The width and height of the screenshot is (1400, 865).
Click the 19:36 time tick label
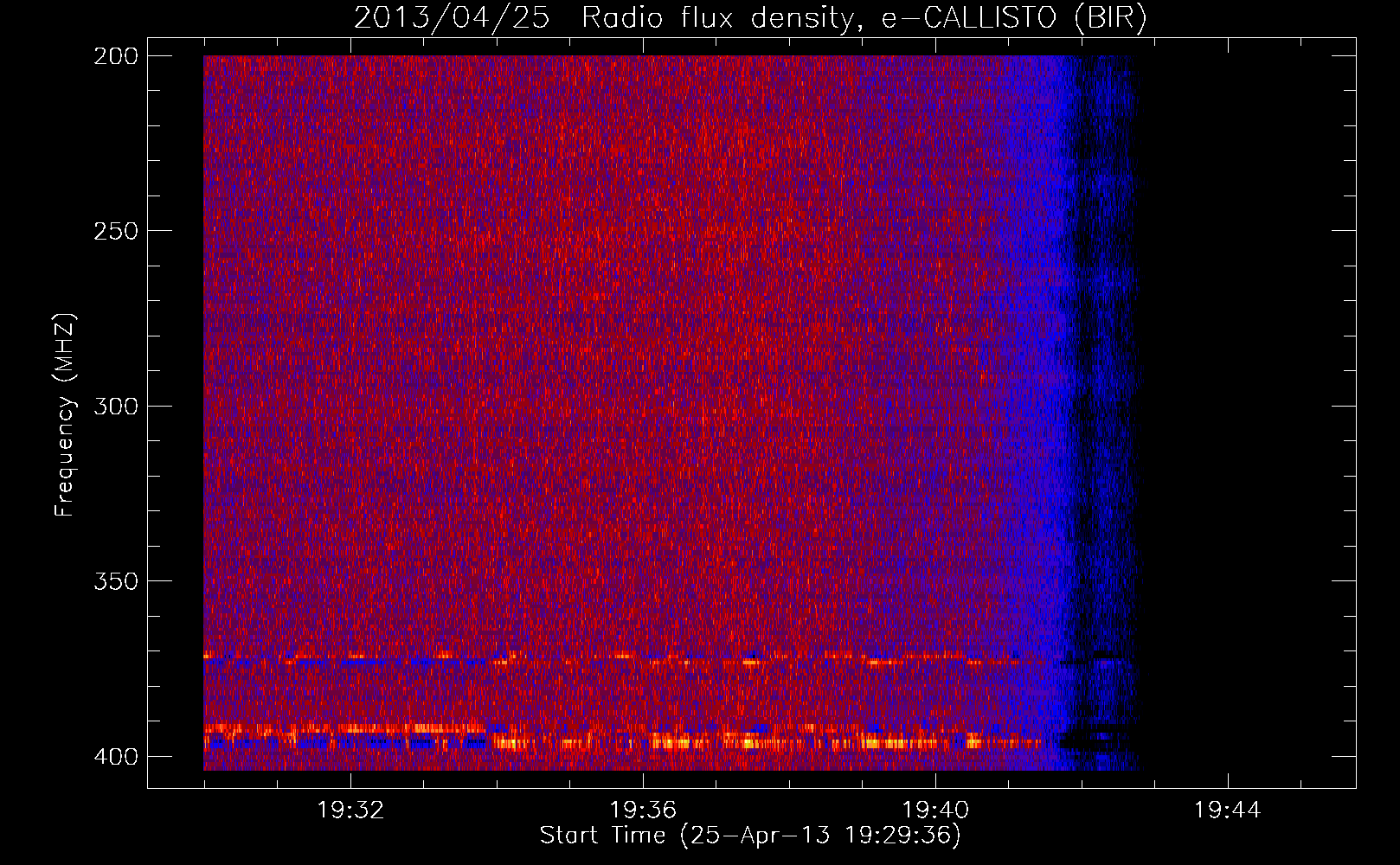[643, 811]
